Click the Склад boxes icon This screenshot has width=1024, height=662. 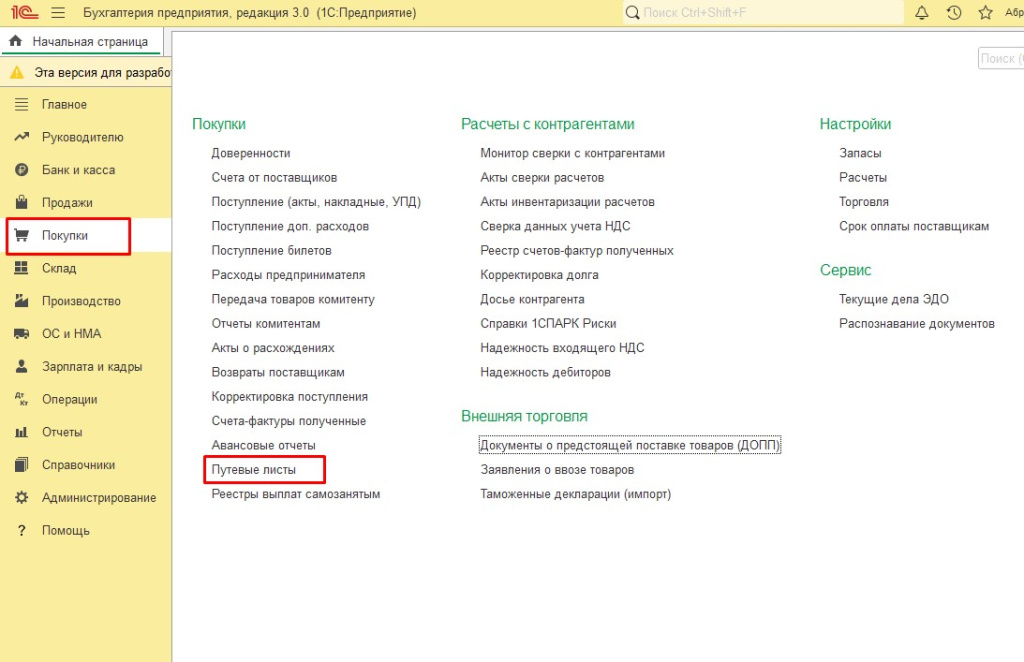(22, 268)
